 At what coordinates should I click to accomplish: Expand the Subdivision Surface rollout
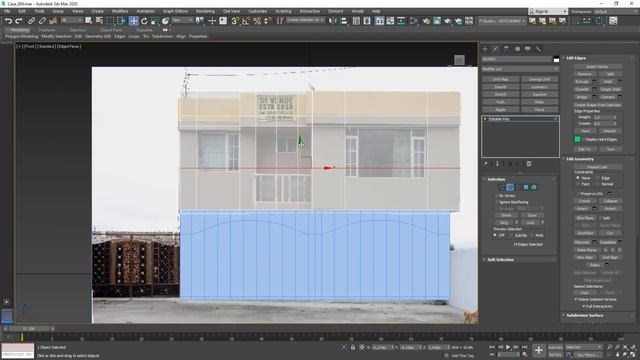tap(584, 316)
